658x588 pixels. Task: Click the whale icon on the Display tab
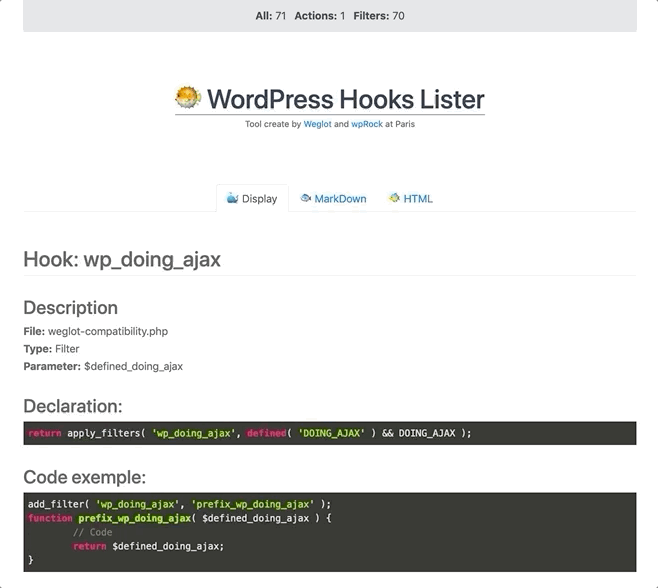tap(232, 198)
